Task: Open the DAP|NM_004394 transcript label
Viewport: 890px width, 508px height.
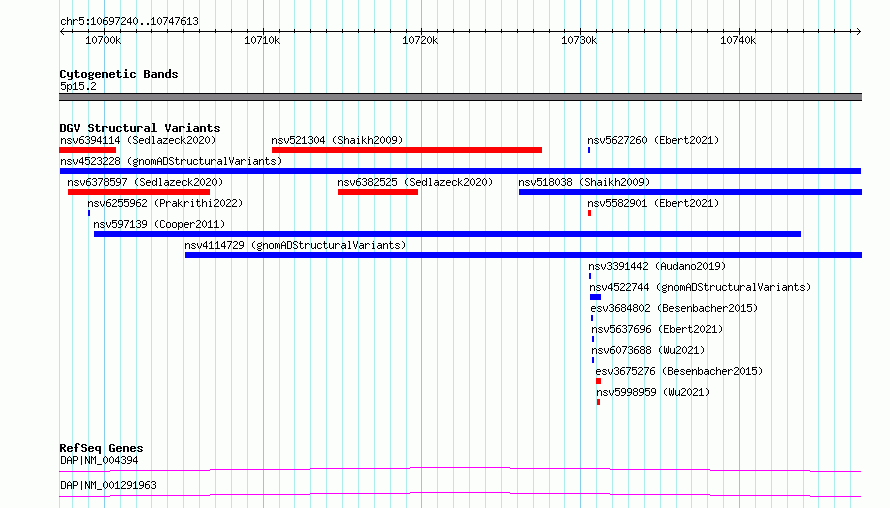Action: (x=99, y=460)
